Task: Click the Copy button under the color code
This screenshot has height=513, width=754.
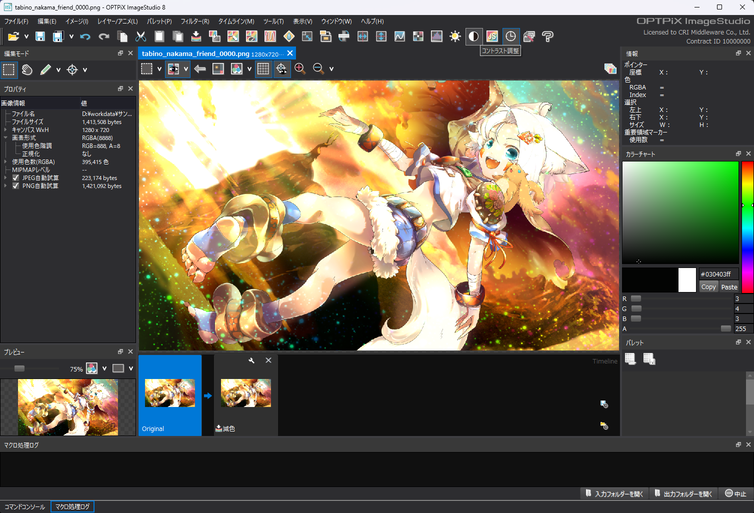Action: (708, 287)
